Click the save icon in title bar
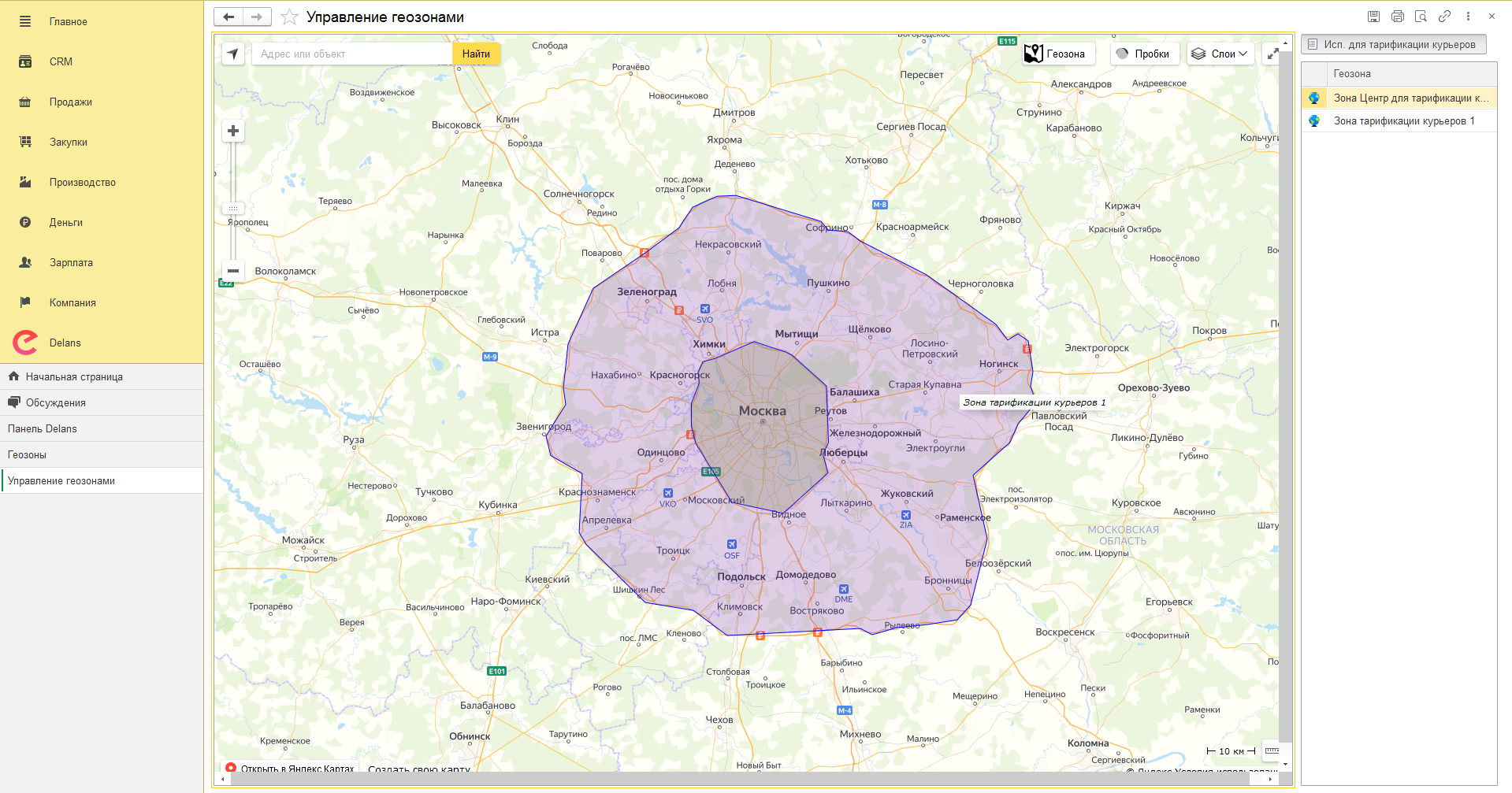The width and height of the screenshot is (1512, 793). tap(1373, 17)
